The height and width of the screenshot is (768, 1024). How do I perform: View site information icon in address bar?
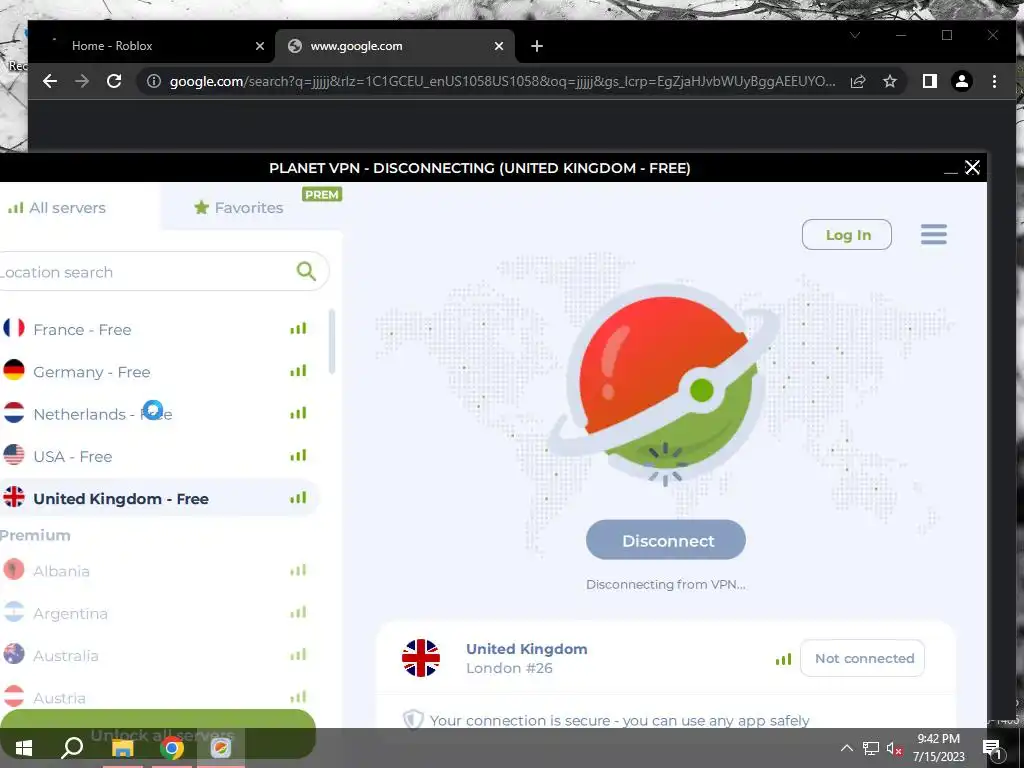pos(153,81)
